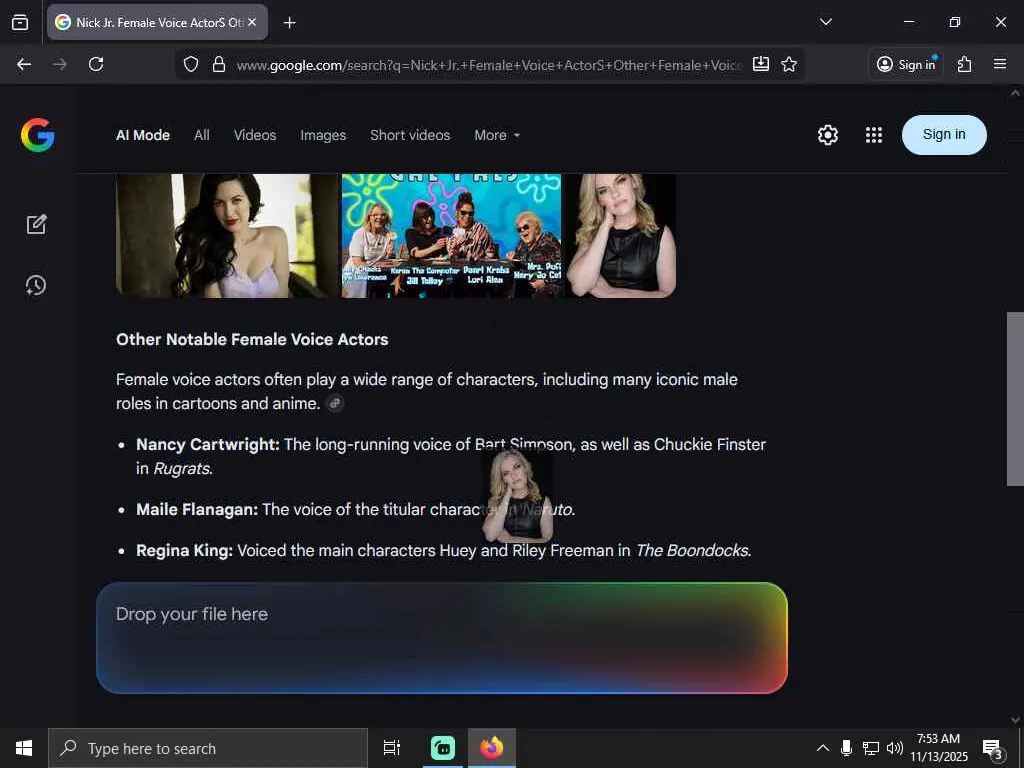Open Windows Task View

(x=392, y=748)
